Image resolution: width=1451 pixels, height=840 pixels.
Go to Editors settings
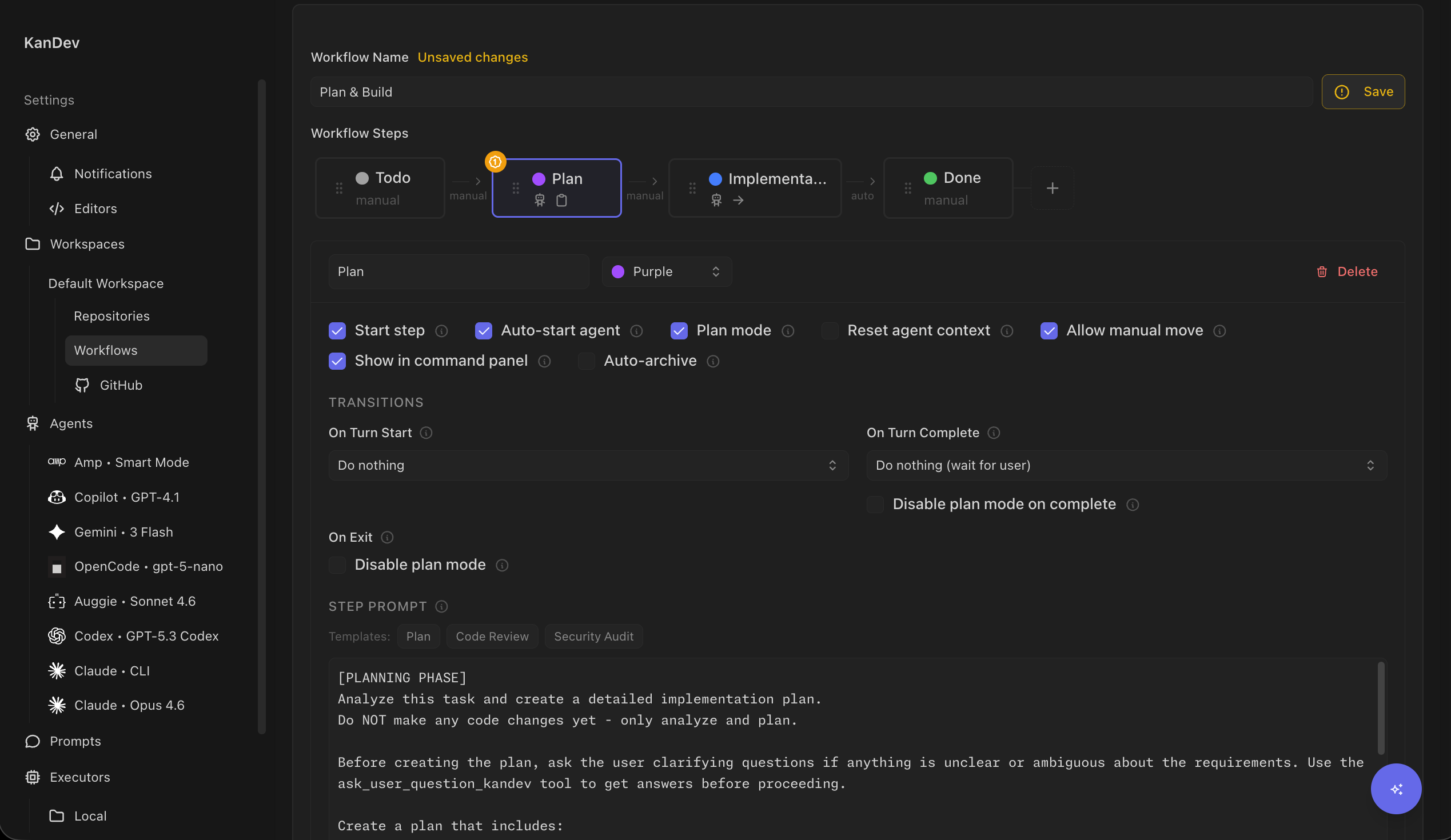coord(95,208)
